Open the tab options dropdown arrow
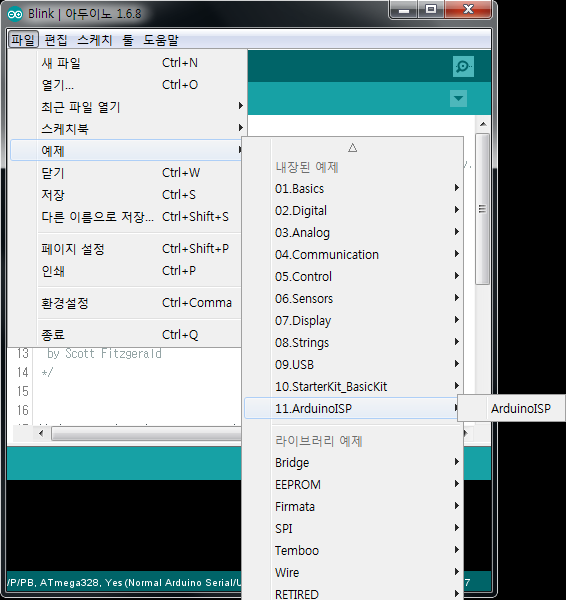Image resolution: width=566 pixels, height=600 pixels. (x=458, y=98)
